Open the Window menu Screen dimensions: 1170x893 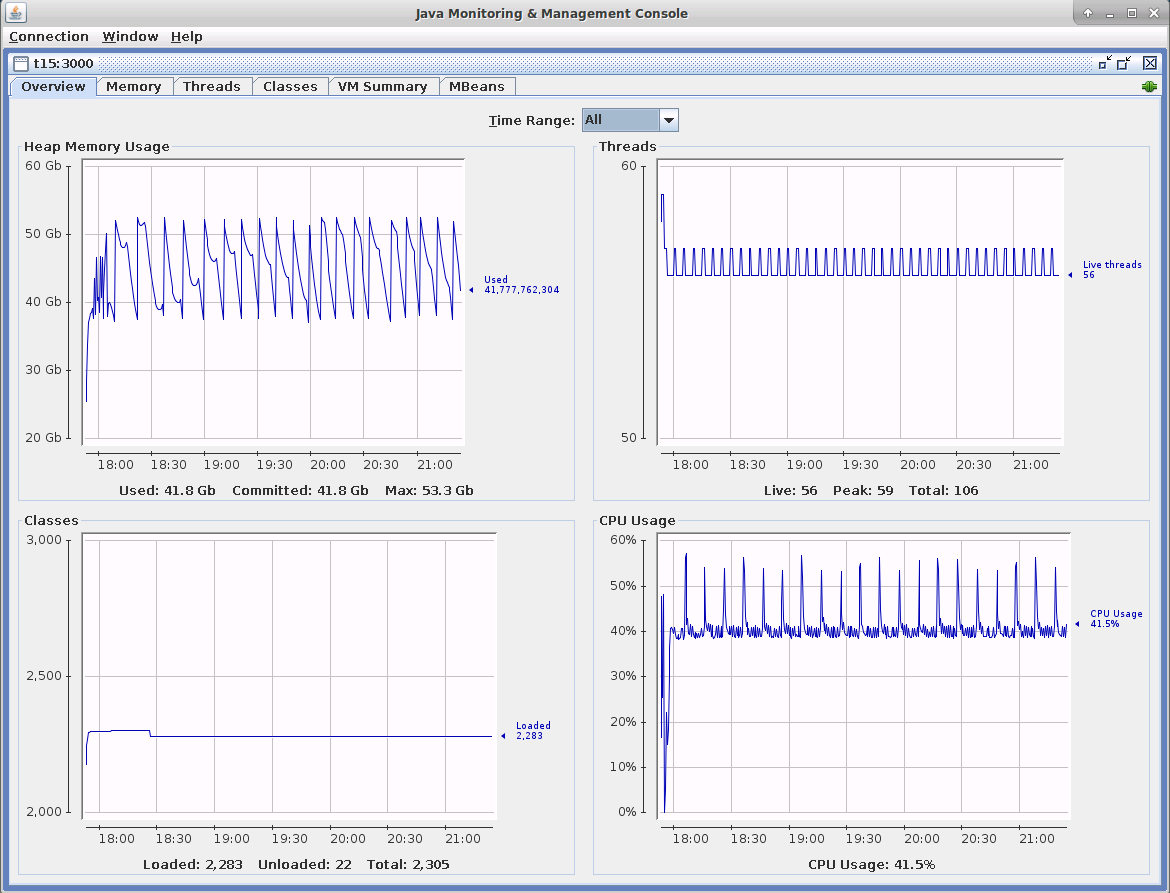(x=130, y=37)
